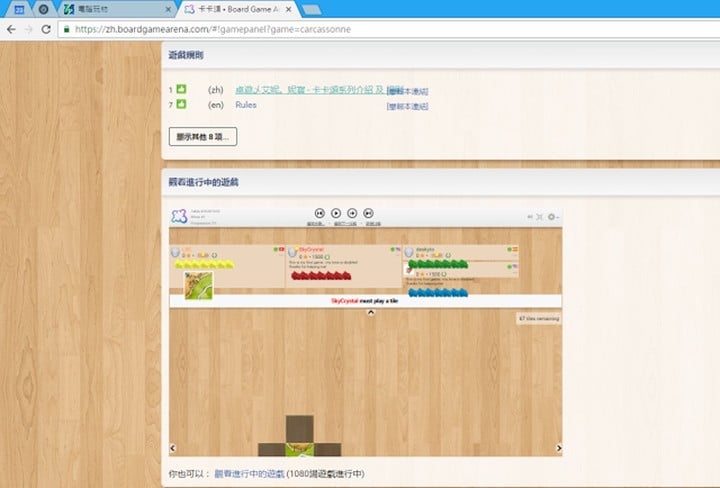Switch to the 電腦玩物 tab
Image resolution: width=720 pixels, height=488 pixels.
click(x=117, y=9)
